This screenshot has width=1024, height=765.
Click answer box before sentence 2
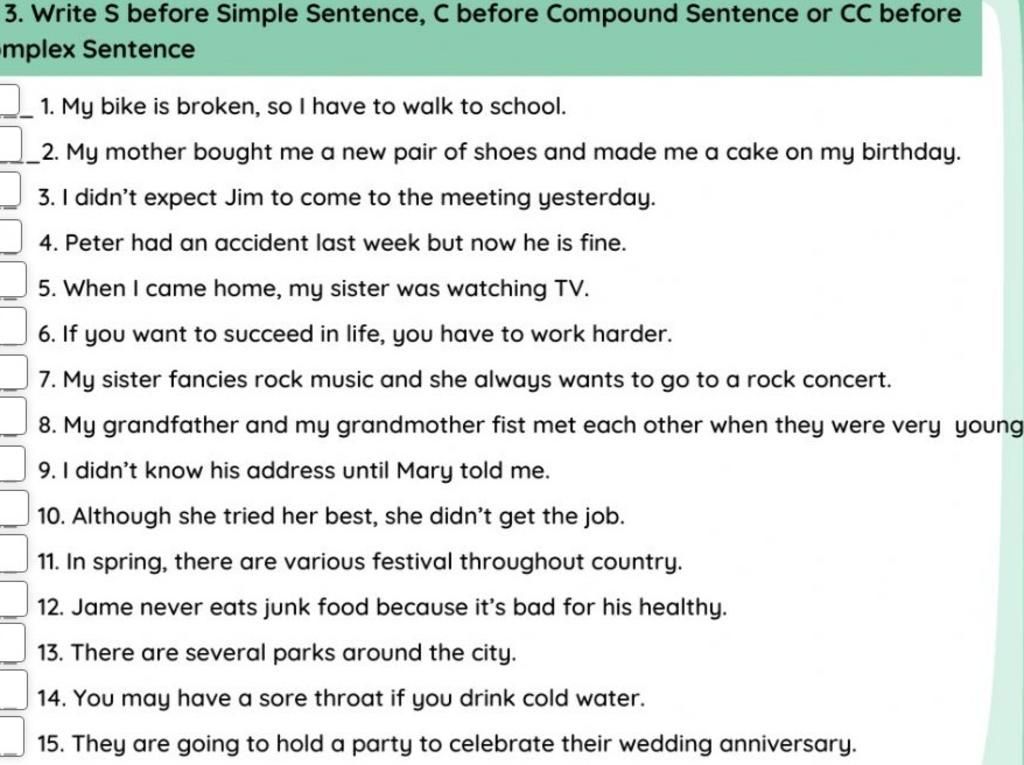(11, 144)
